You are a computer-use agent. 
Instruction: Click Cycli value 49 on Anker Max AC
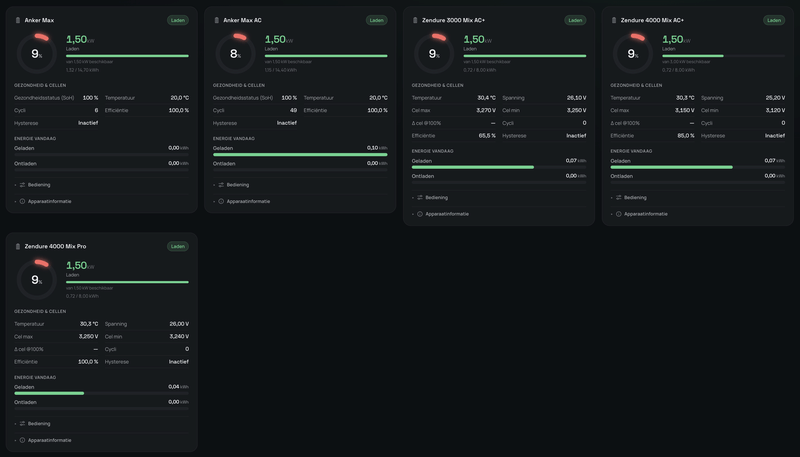[x=293, y=110]
